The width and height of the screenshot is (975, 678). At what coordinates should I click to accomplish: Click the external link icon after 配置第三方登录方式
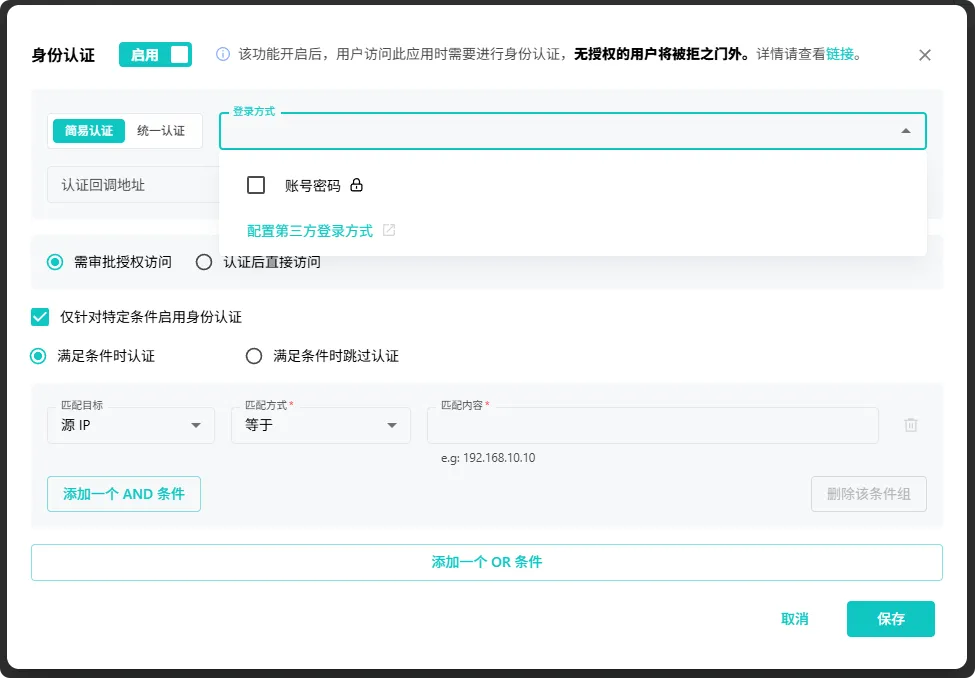point(389,230)
